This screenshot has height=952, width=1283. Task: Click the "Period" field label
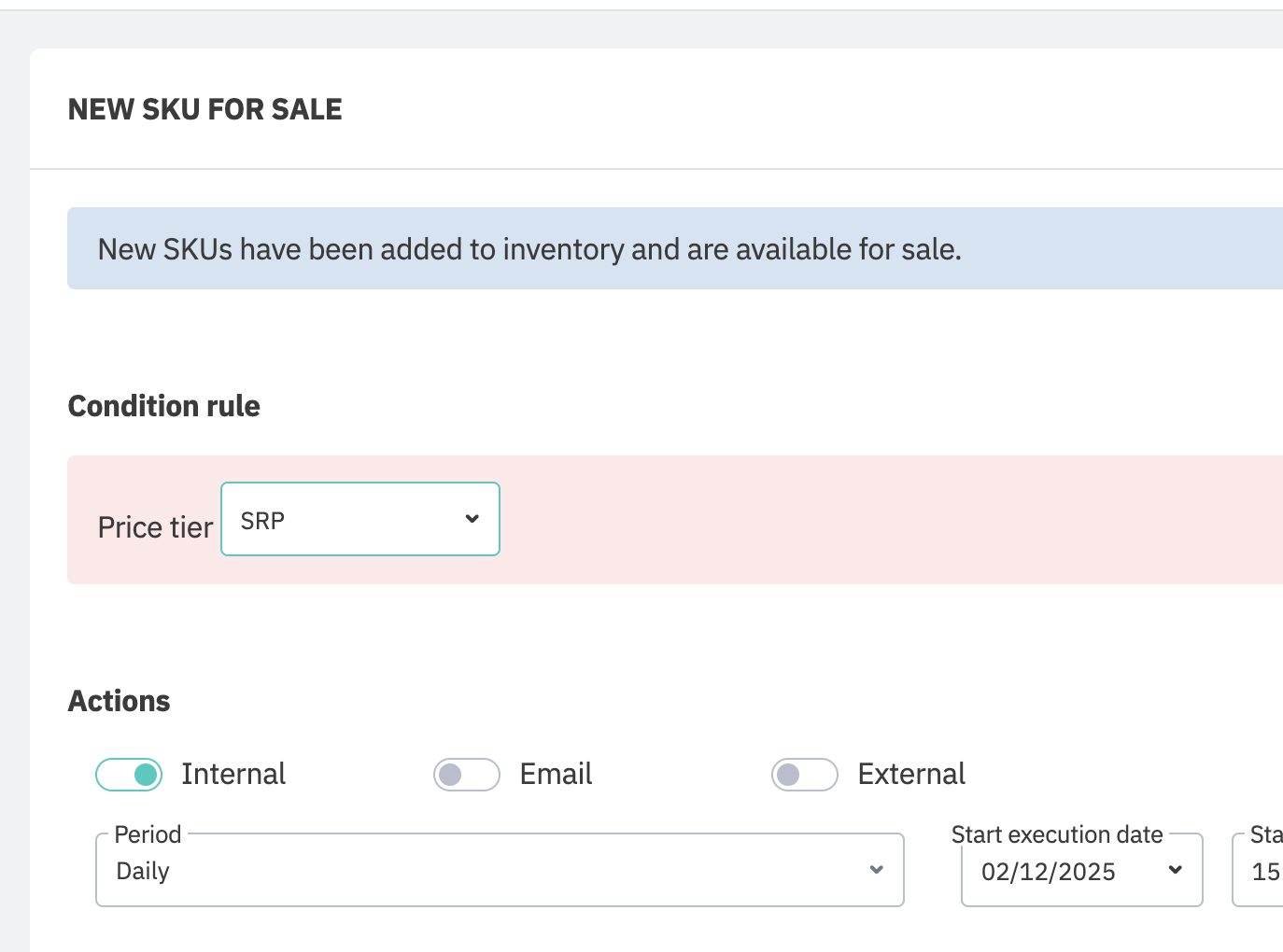148,834
